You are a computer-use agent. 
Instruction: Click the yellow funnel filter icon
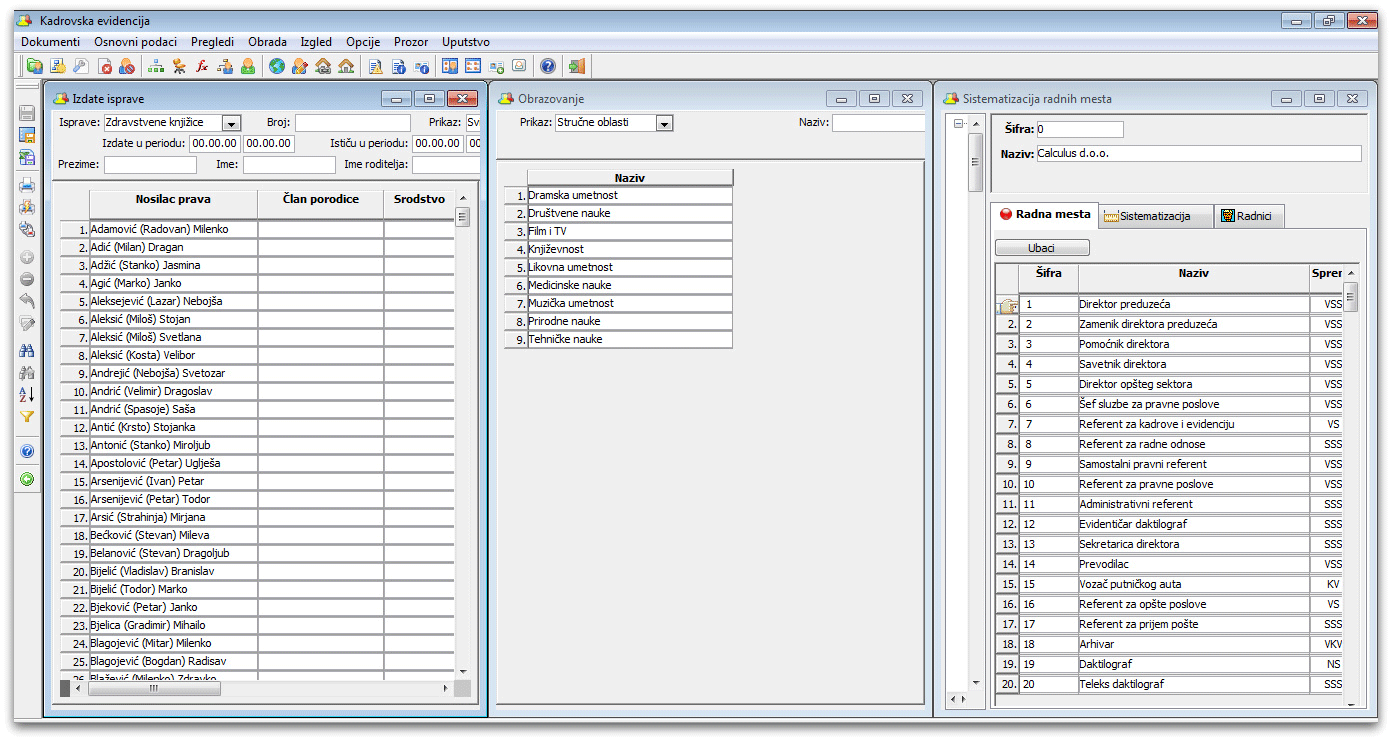pyautogui.click(x=27, y=417)
